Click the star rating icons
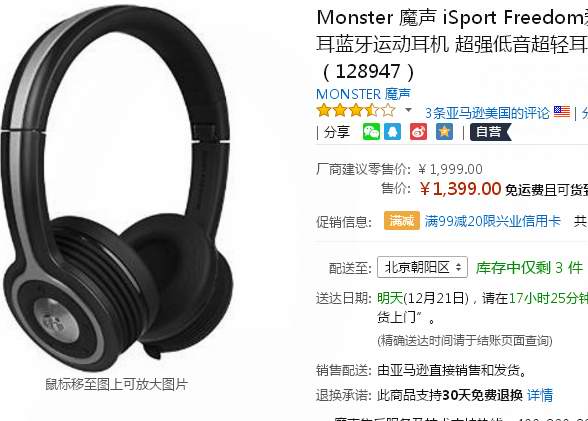The image size is (588, 421). pos(356,111)
